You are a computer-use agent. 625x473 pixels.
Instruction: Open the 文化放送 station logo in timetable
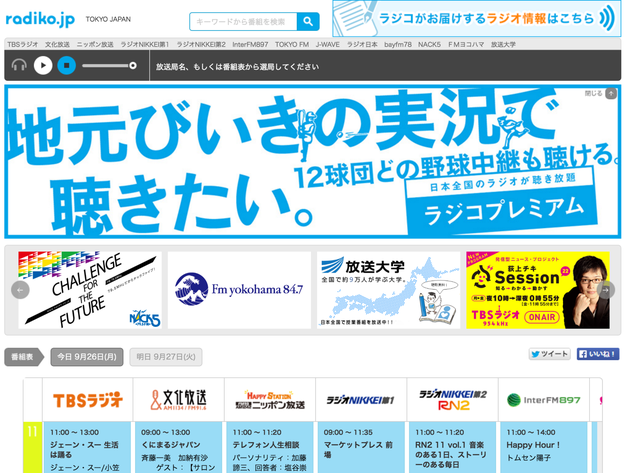click(179, 400)
